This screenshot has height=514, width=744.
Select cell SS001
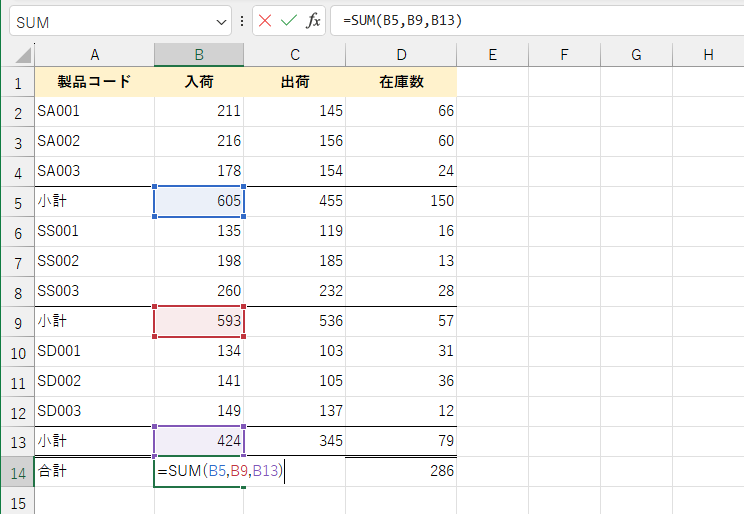94,232
